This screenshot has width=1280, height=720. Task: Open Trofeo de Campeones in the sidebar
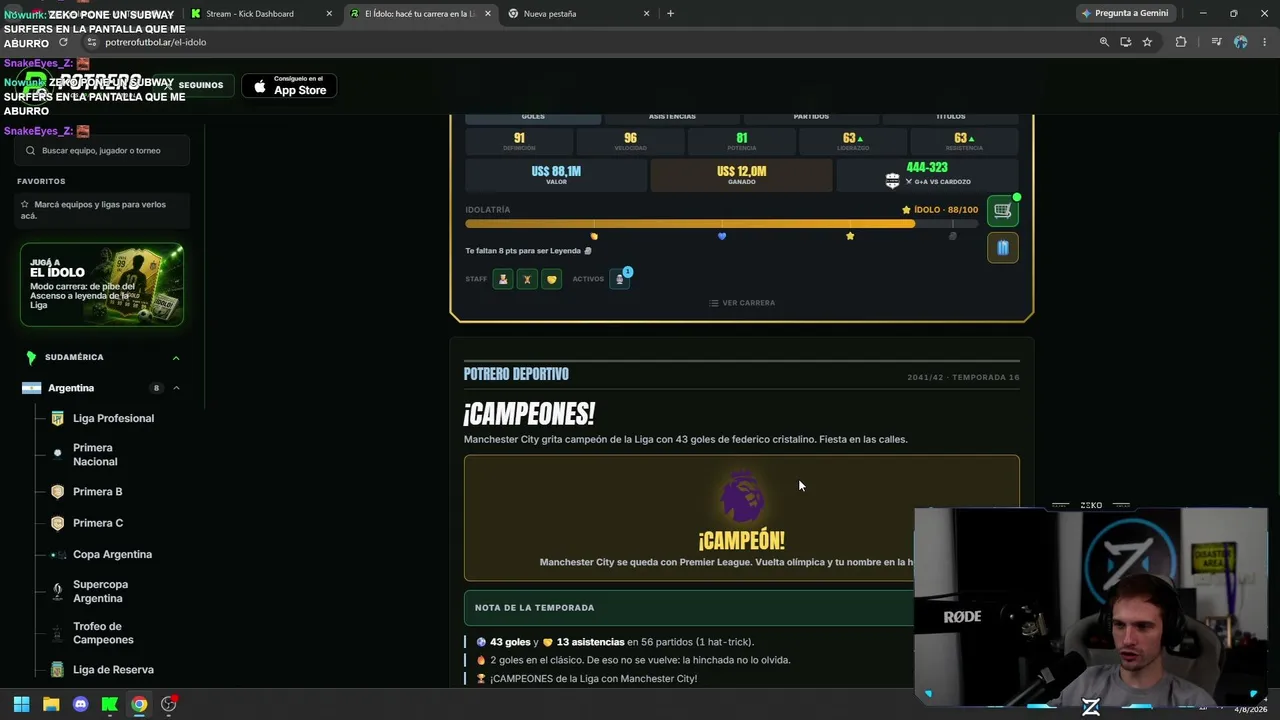(103, 633)
